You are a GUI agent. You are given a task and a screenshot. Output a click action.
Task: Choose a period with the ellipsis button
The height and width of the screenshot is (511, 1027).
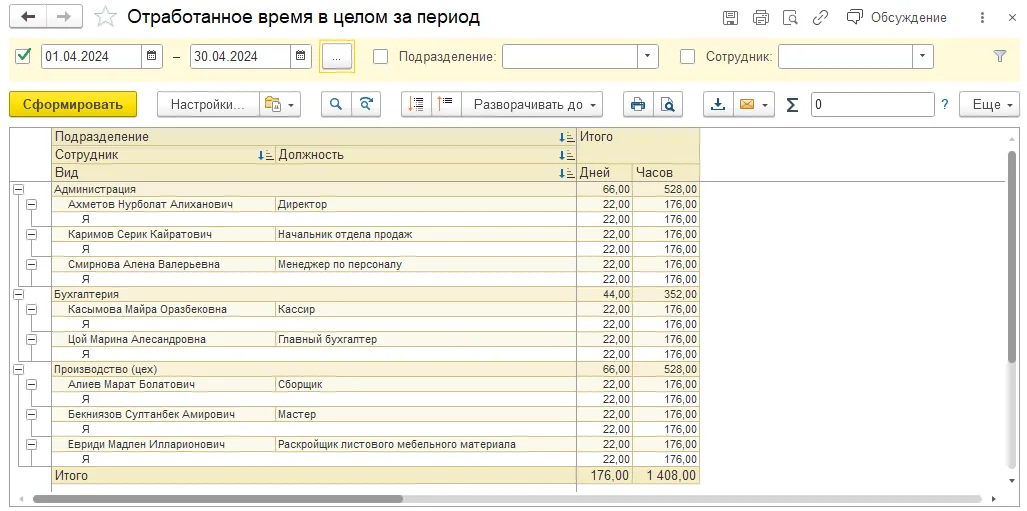337,57
